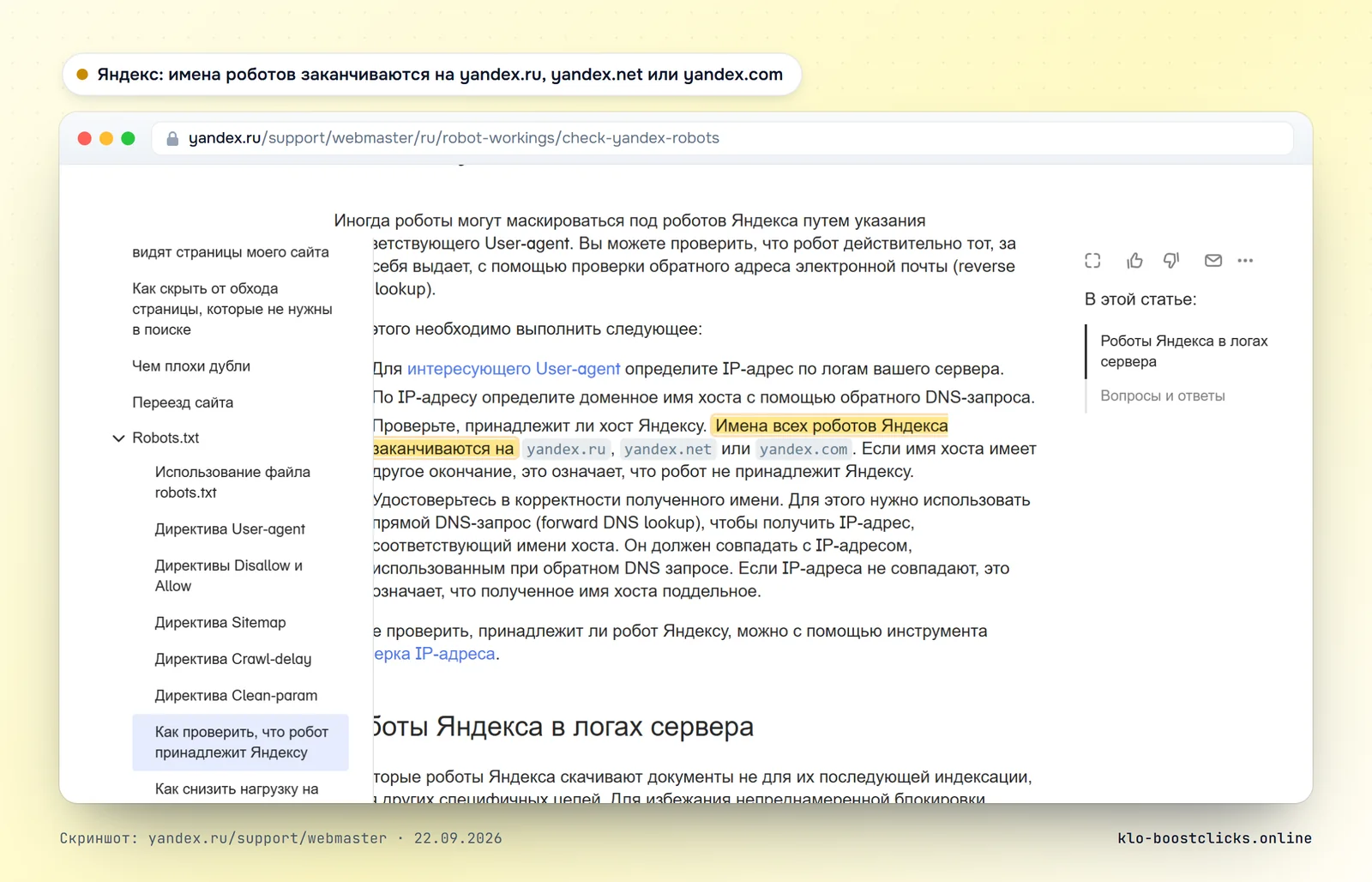Jump to 'Вопросы и ответы' section
The height and width of the screenshot is (882, 1372).
point(1163,396)
